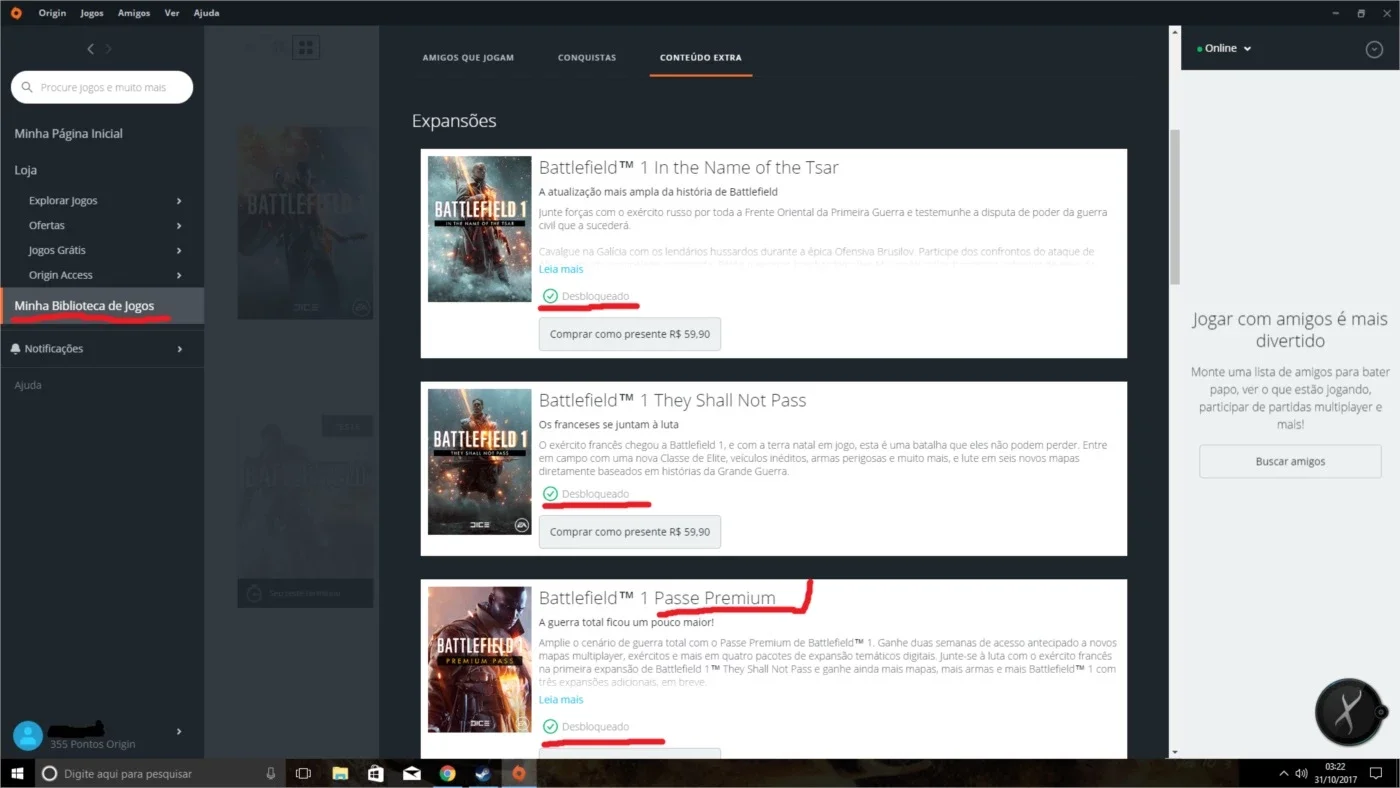Click the forward navigation arrow

click(109, 48)
